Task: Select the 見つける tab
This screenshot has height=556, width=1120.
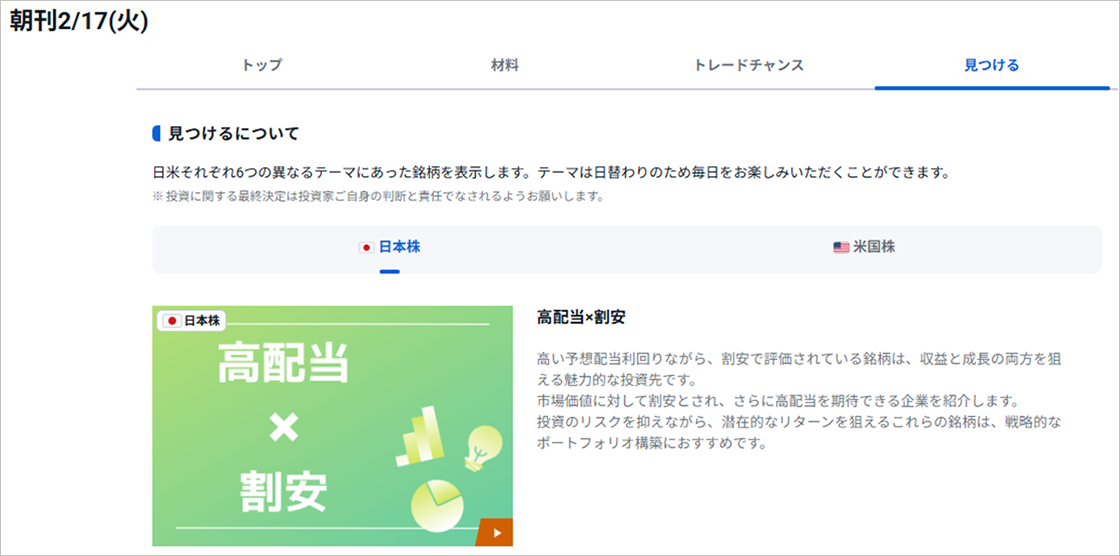Action: pos(991,65)
